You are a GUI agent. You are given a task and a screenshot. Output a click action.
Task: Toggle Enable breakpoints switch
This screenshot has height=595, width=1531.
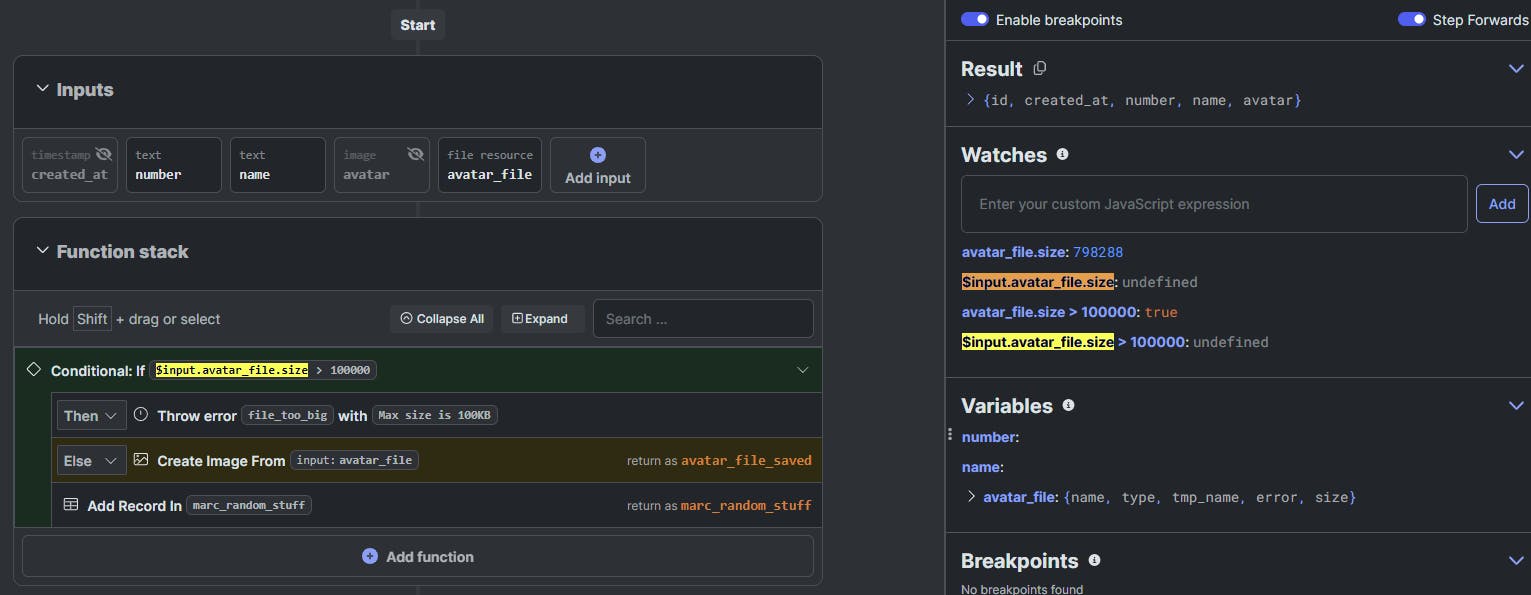point(975,19)
